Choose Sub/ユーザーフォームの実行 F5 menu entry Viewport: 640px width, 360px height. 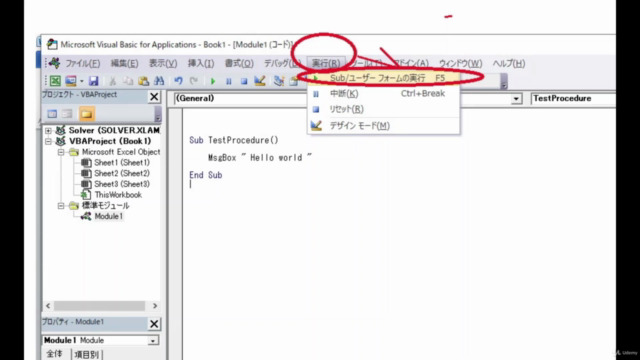pos(384,78)
